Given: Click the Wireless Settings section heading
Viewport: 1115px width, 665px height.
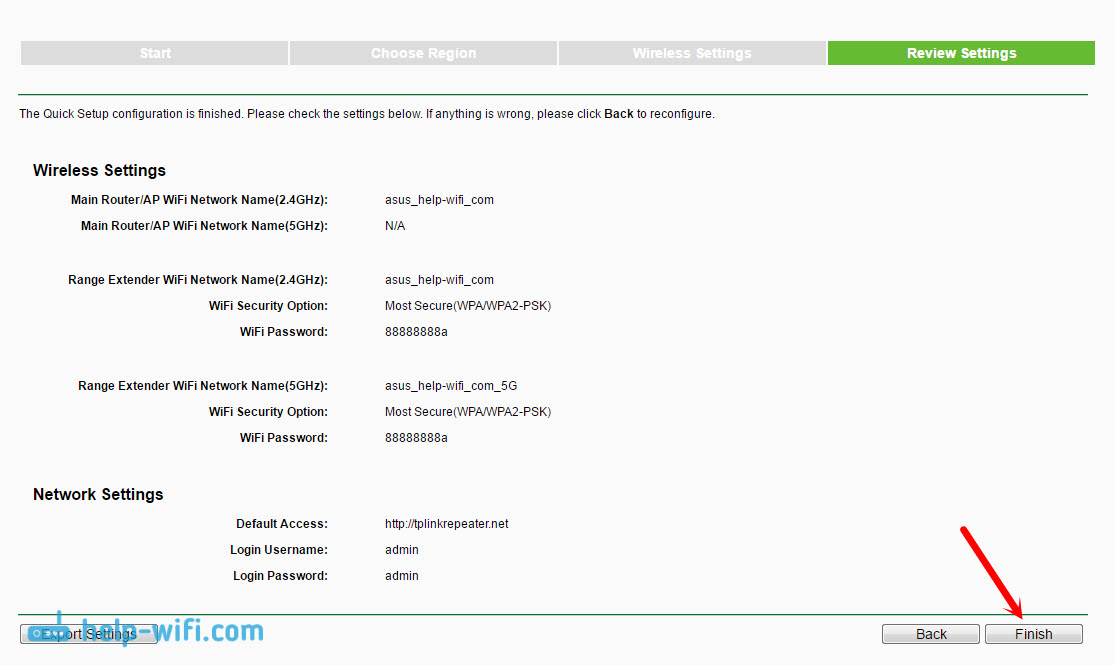Looking at the screenshot, I should coord(99,170).
